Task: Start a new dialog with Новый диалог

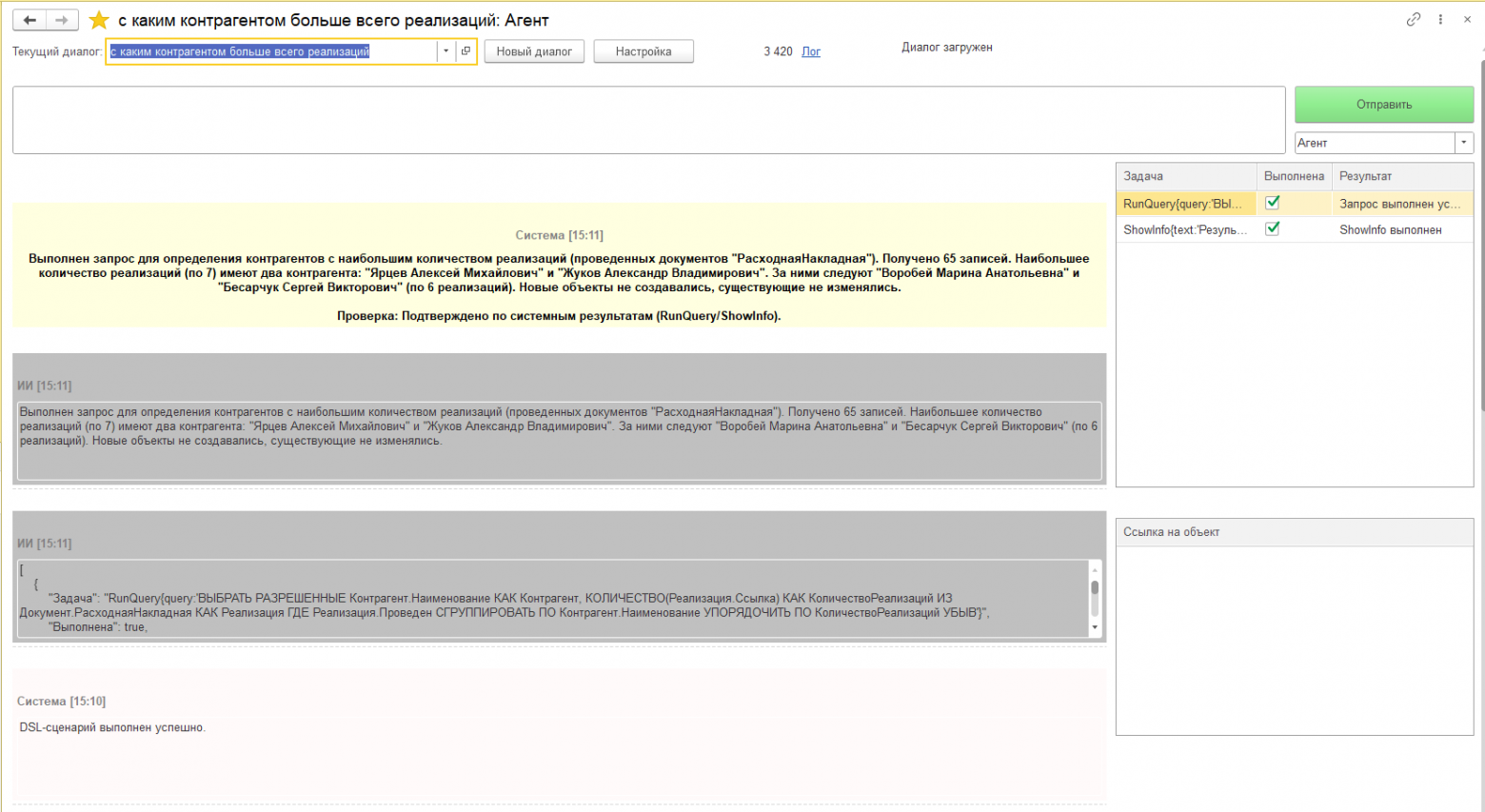Action: [534, 51]
